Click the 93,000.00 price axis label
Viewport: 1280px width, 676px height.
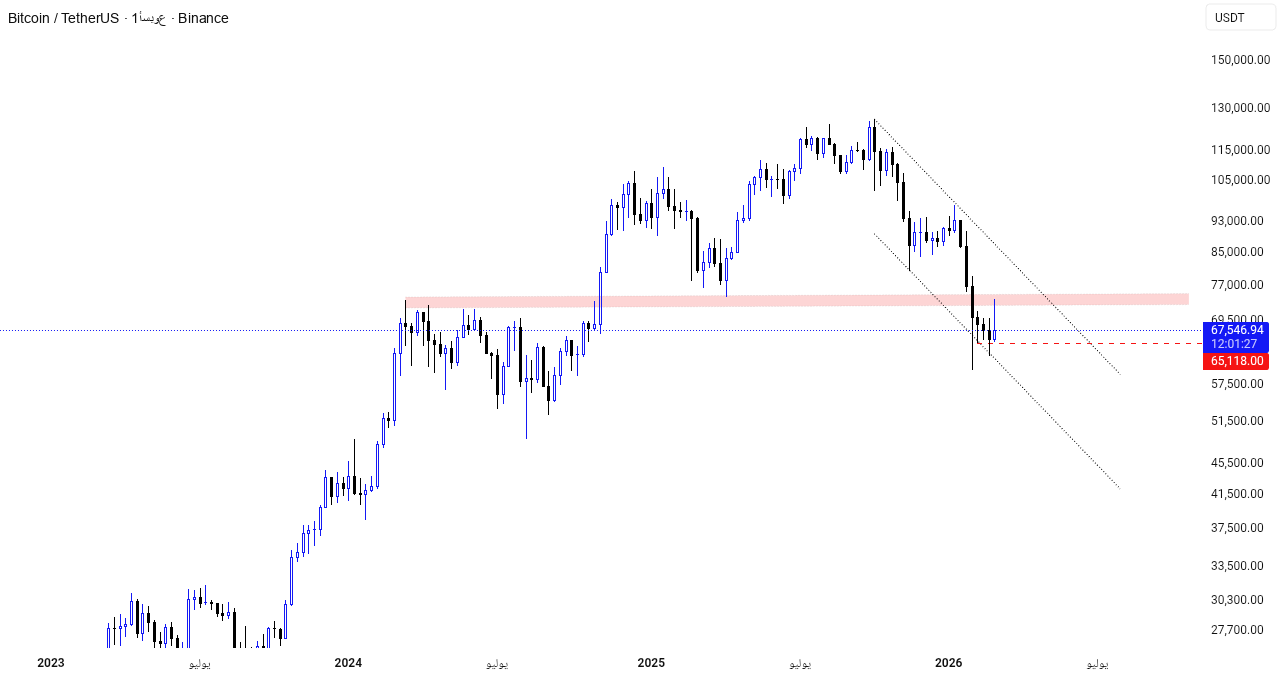tap(1240, 221)
